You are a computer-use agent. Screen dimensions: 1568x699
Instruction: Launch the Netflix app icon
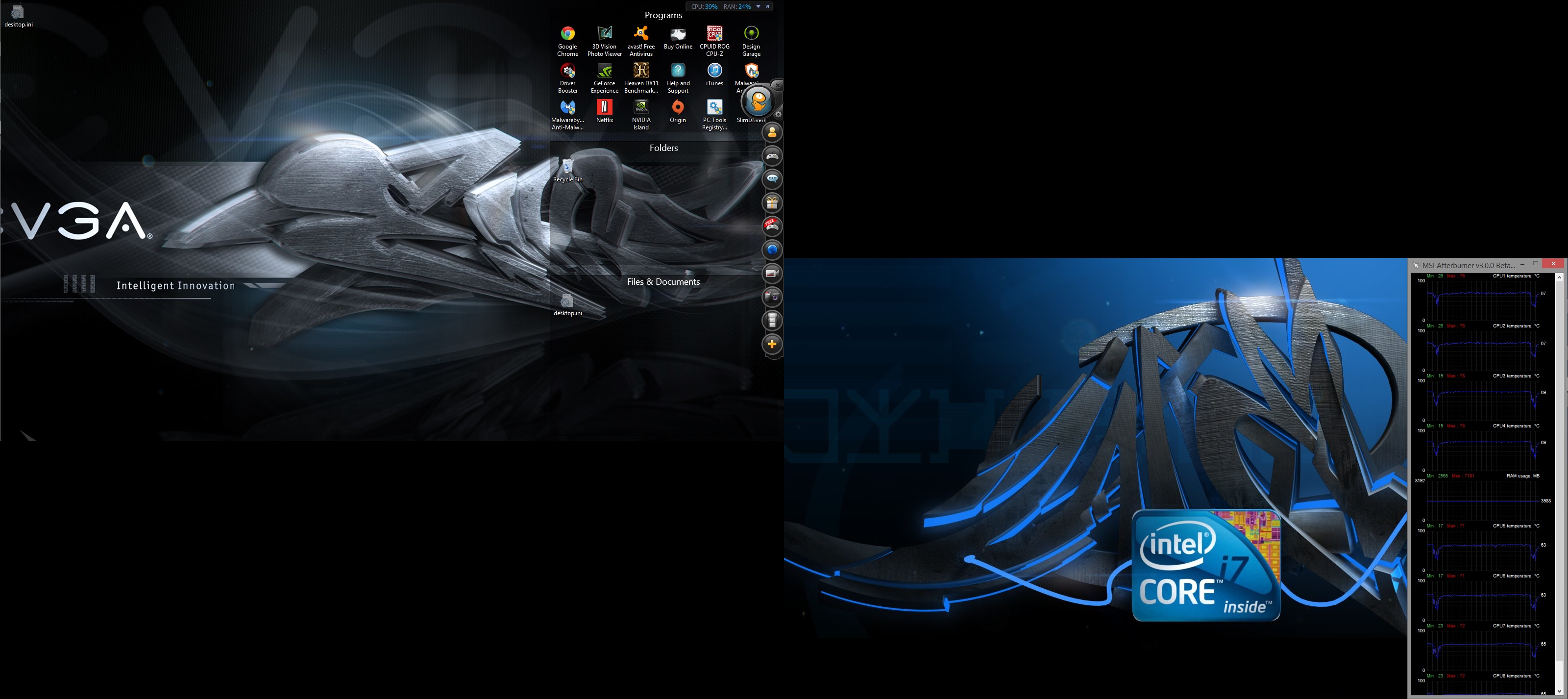pyautogui.click(x=605, y=111)
